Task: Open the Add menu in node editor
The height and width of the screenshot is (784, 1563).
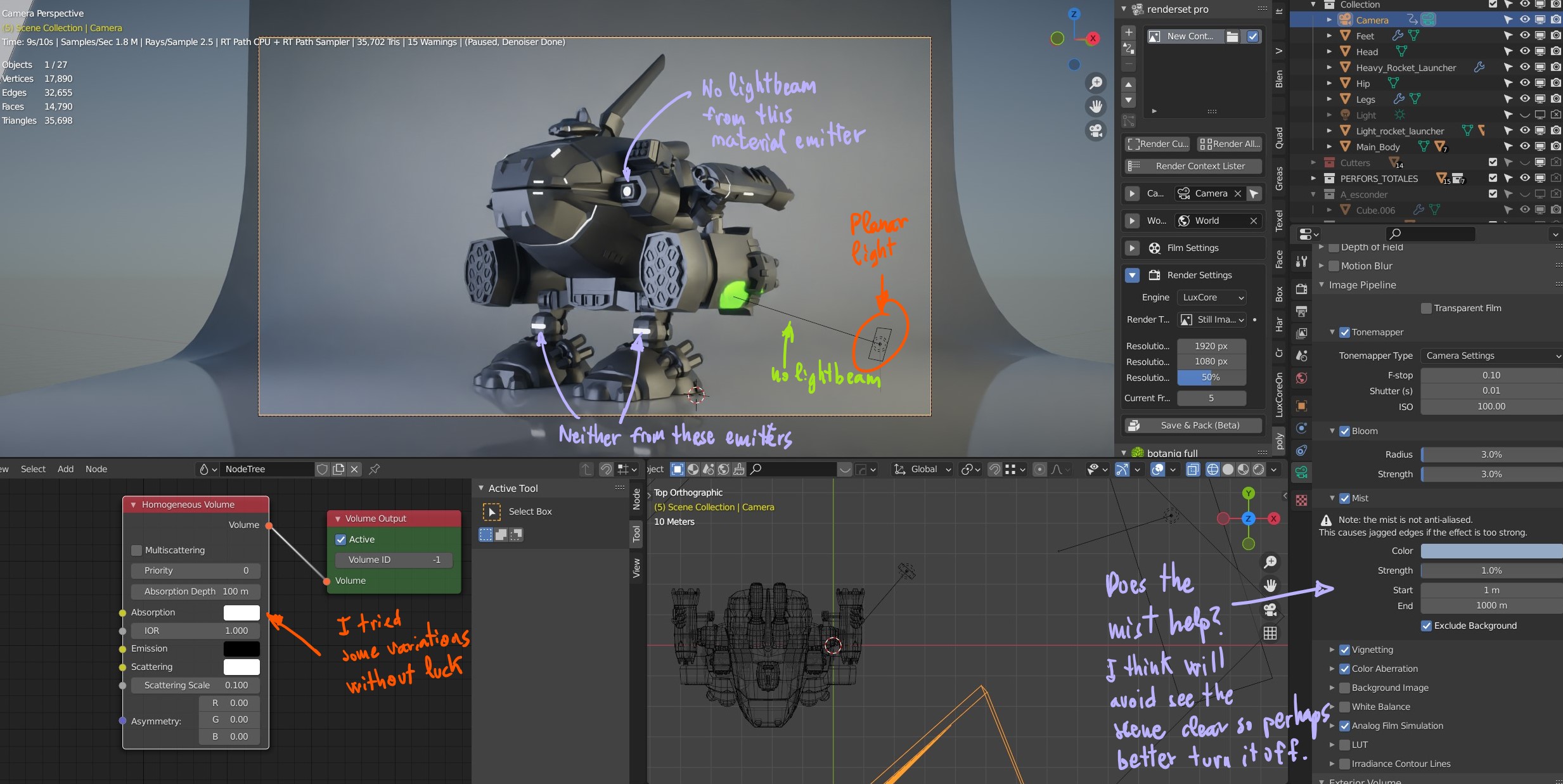Action: (65, 469)
